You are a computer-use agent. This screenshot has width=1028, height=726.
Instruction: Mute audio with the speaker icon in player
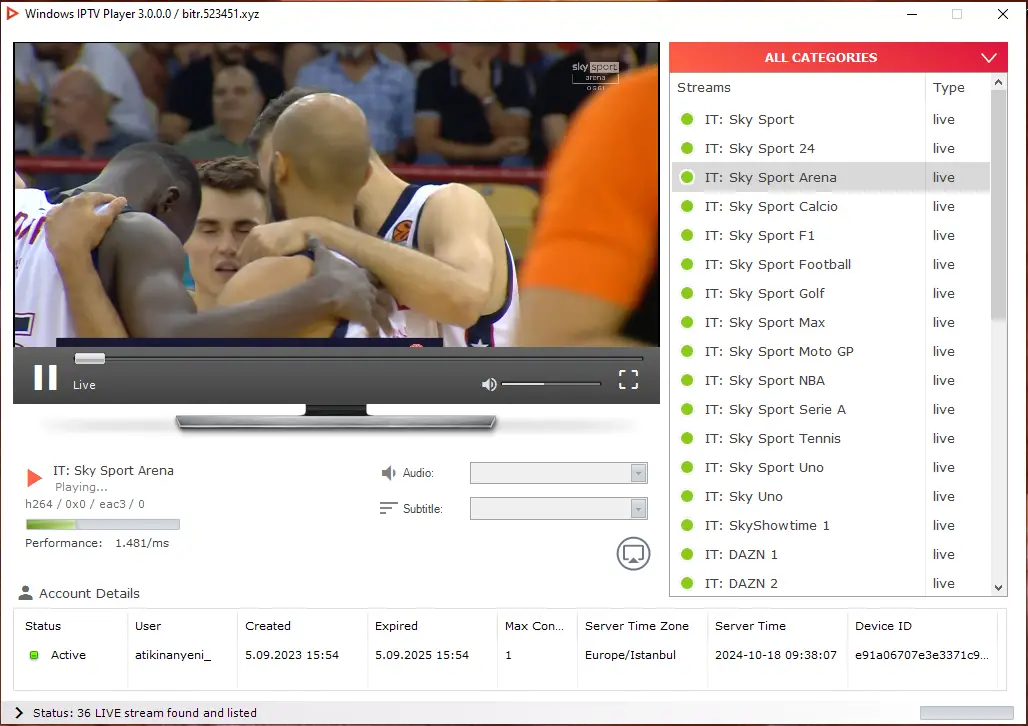489,384
